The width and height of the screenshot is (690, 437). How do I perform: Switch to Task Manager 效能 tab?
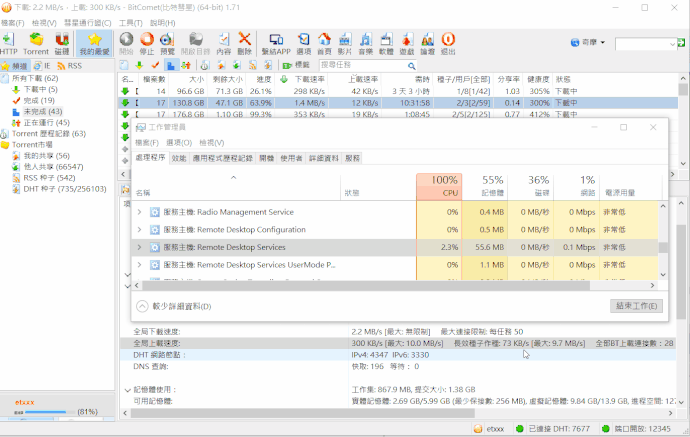pos(179,158)
